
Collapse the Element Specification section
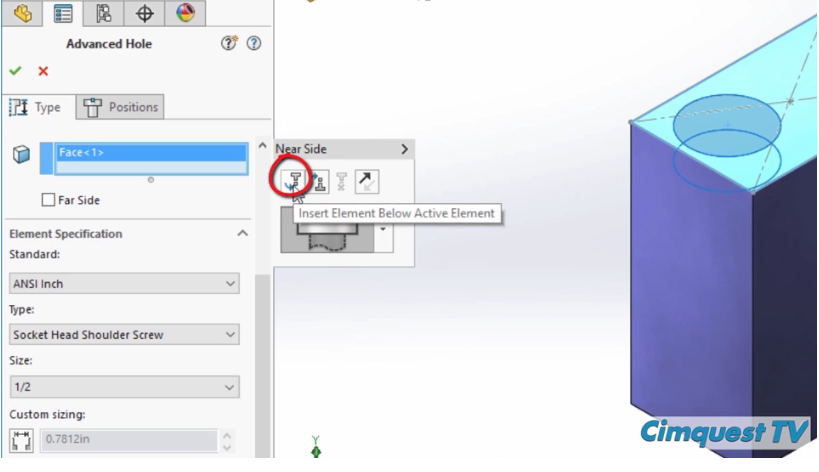click(x=242, y=233)
